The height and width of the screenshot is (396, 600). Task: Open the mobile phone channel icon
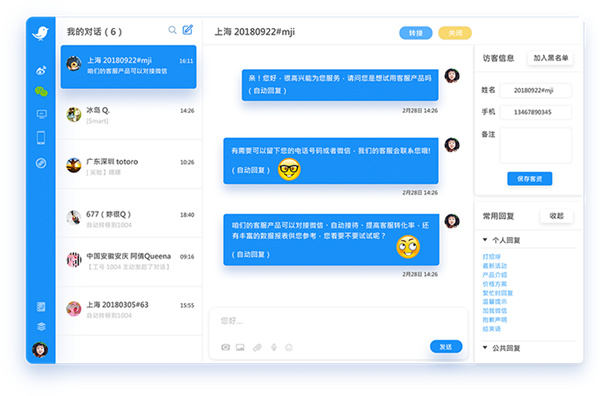41,138
